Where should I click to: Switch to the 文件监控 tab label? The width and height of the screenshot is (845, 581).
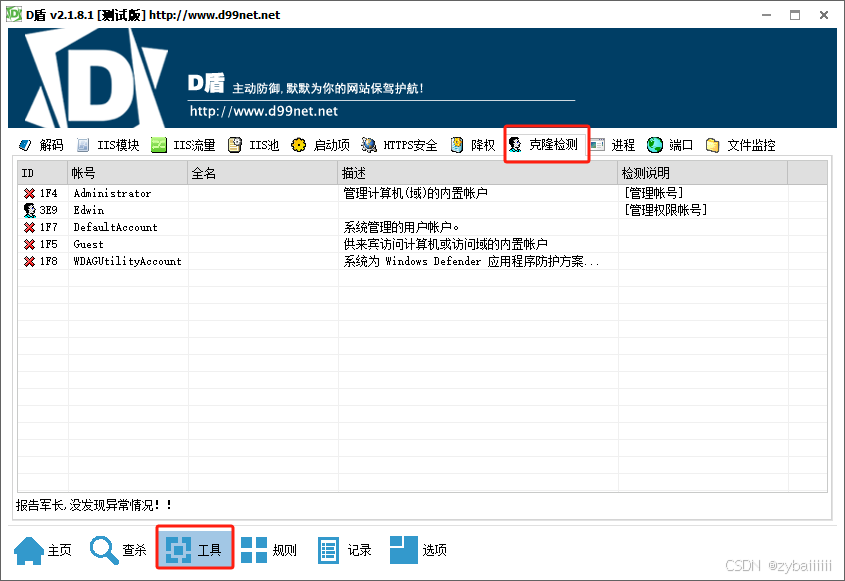pos(751,145)
